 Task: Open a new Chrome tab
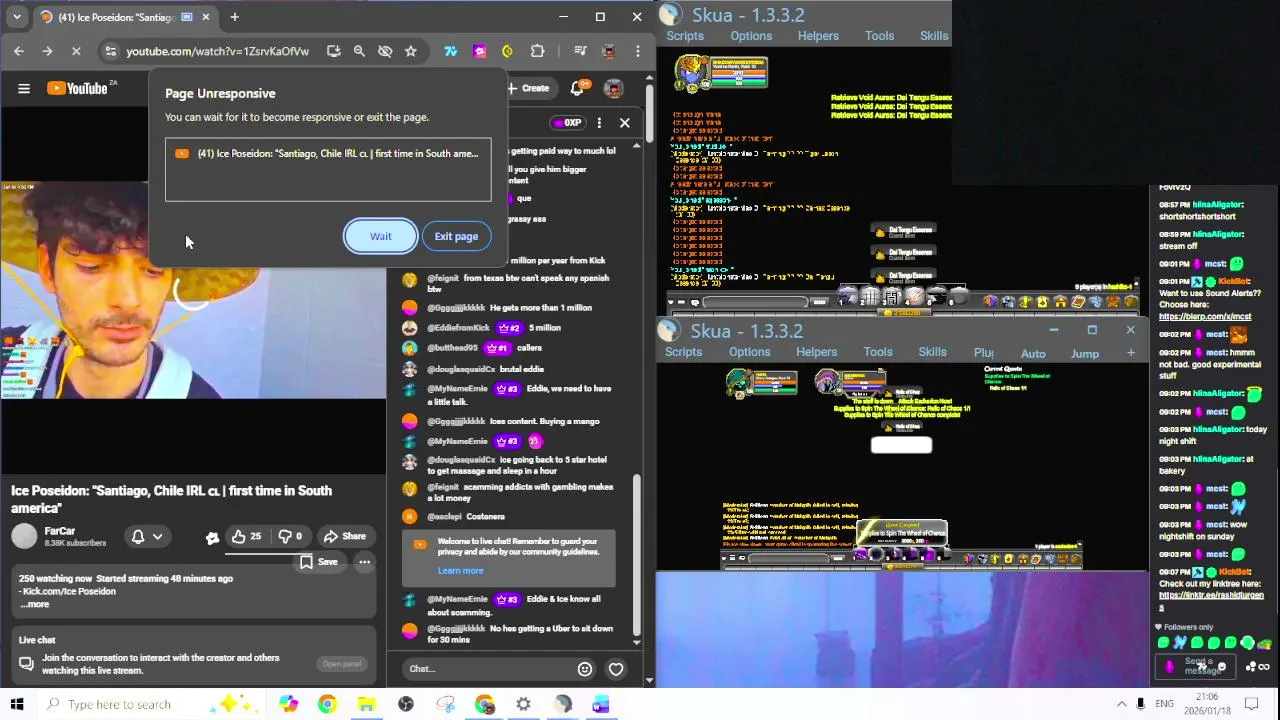tap(234, 17)
